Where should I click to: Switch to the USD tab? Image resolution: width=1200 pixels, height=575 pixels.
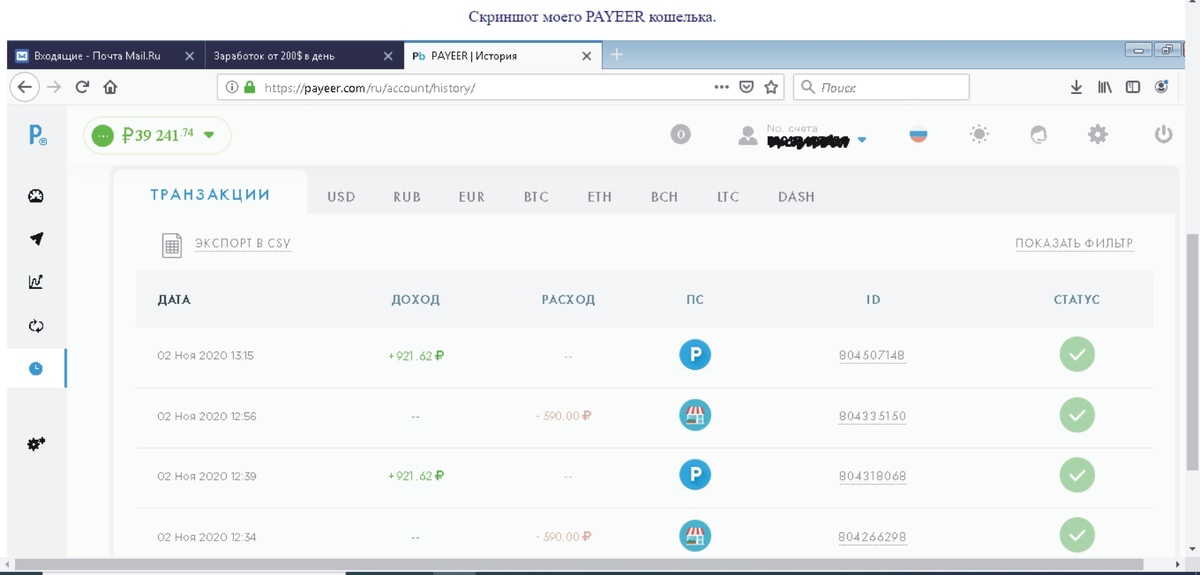point(341,197)
